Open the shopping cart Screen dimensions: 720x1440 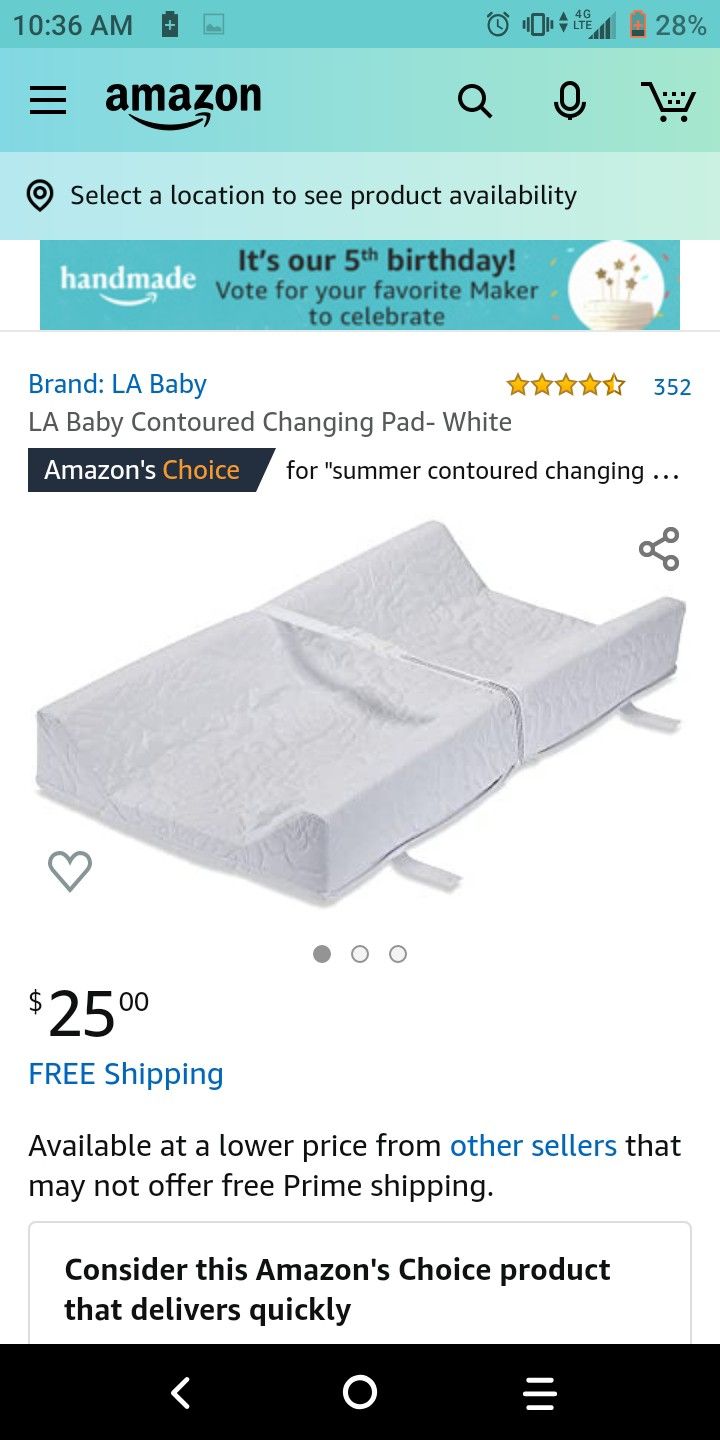click(668, 101)
